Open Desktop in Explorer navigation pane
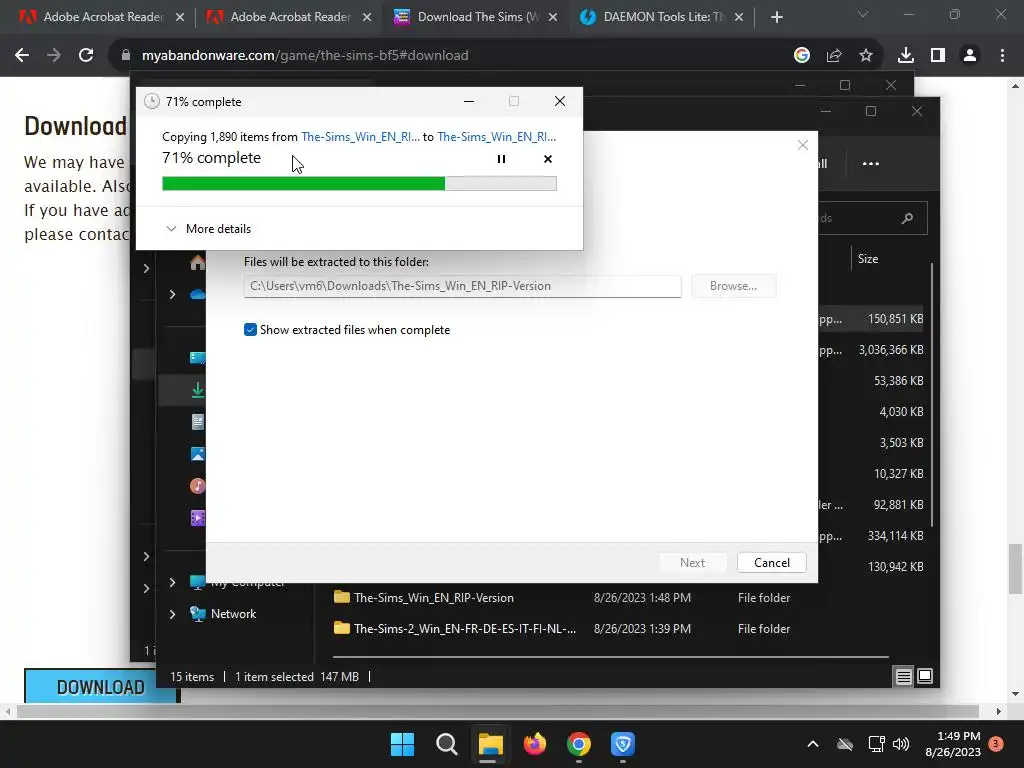Screen dimensions: 1024x768 point(198,357)
